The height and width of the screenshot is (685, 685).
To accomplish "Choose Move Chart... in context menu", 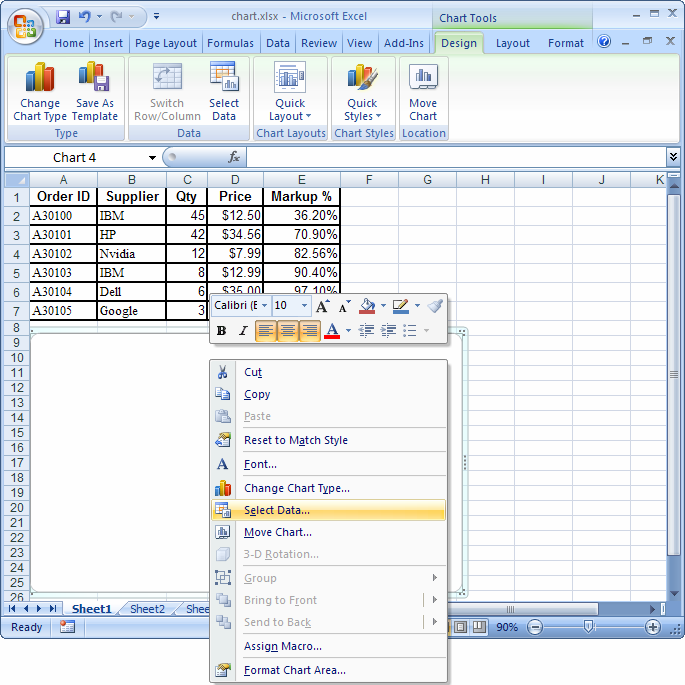I will 328,532.
